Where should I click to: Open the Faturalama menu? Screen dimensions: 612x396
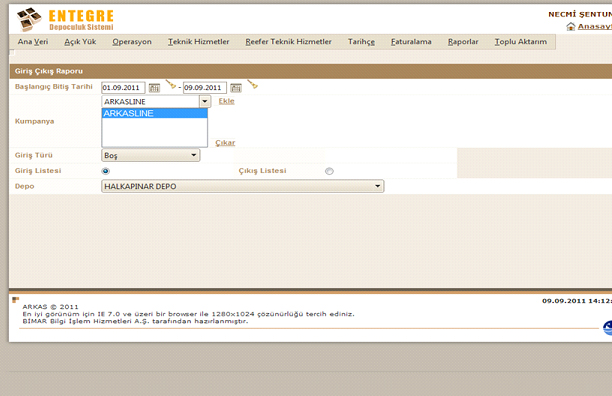click(411, 42)
